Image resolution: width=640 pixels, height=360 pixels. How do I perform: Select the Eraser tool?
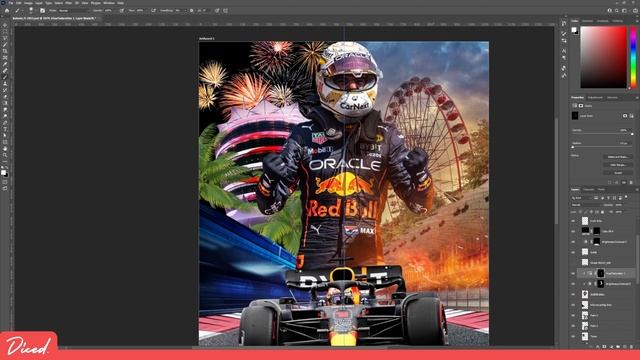[5, 96]
